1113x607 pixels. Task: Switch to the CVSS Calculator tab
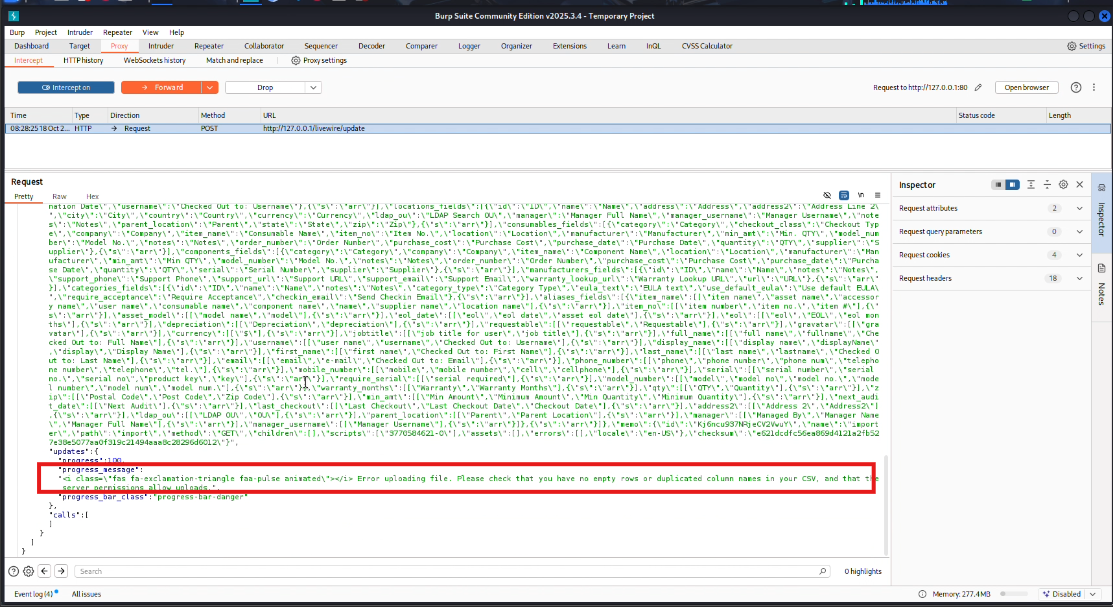click(707, 46)
